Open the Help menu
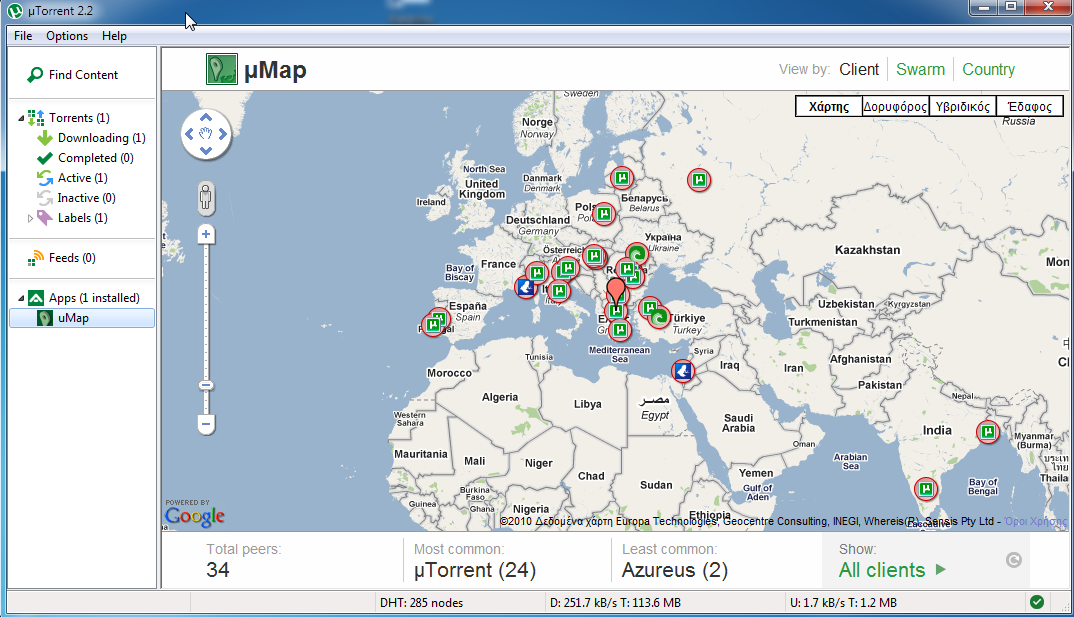1074x617 pixels. pyautogui.click(x=114, y=36)
